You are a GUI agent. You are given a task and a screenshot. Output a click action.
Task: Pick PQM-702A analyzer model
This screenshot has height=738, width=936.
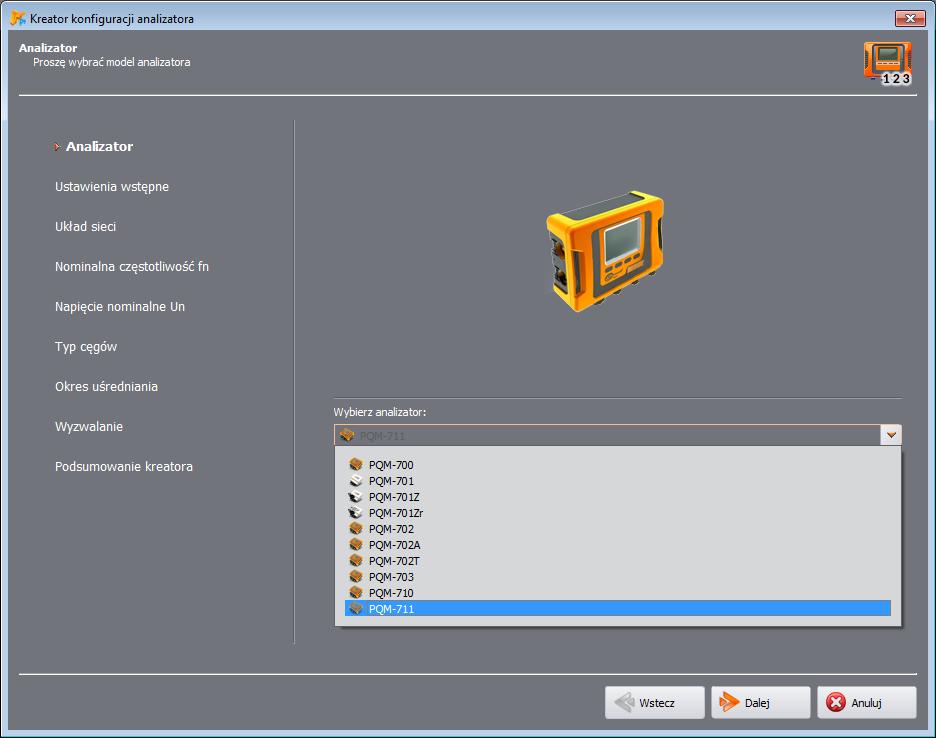coord(618,545)
